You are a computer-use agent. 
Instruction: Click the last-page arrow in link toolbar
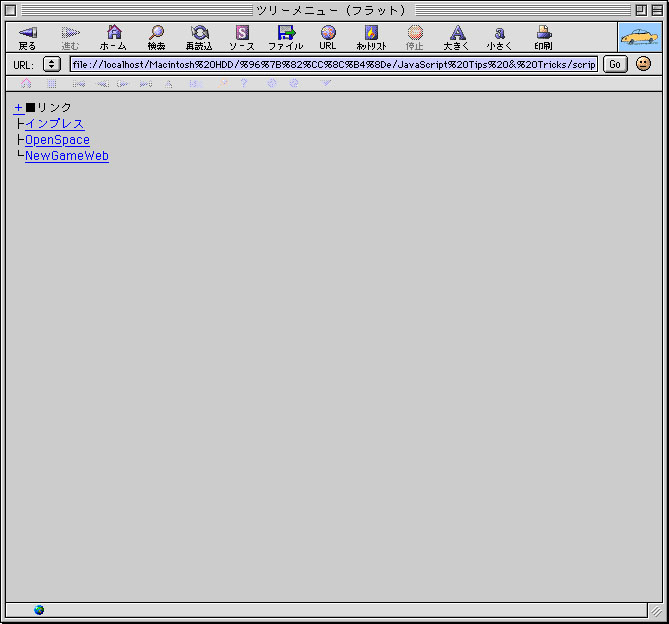point(146,84)
